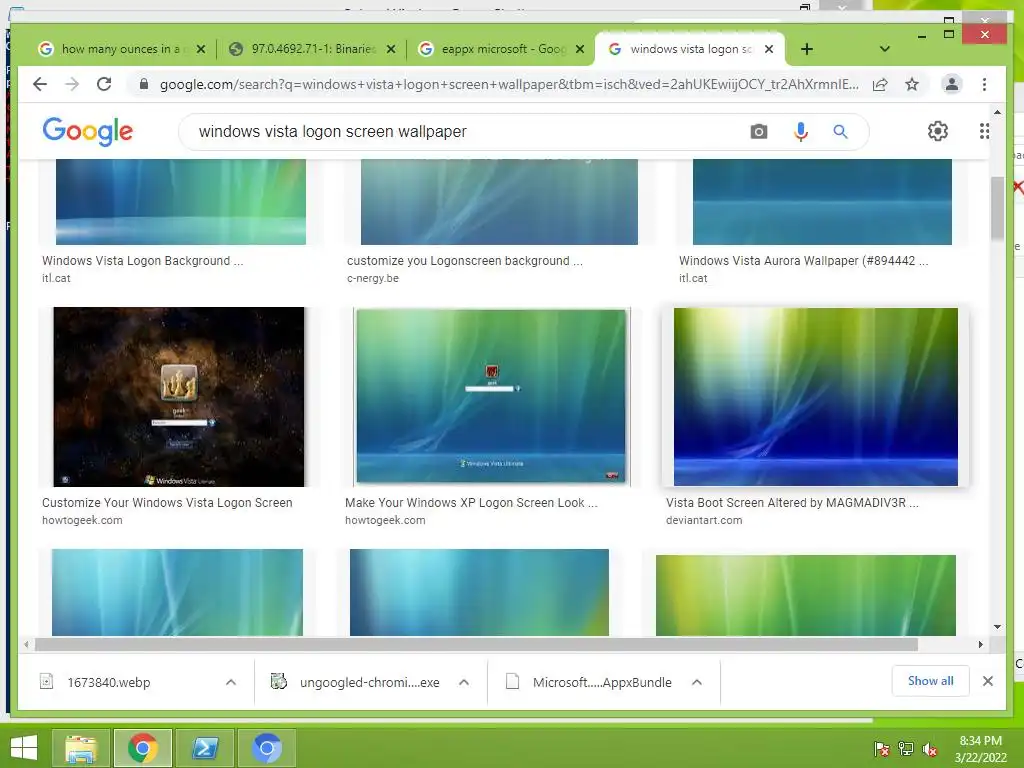
Task: Click vertical scrollbar thumb
Action: 997,208
